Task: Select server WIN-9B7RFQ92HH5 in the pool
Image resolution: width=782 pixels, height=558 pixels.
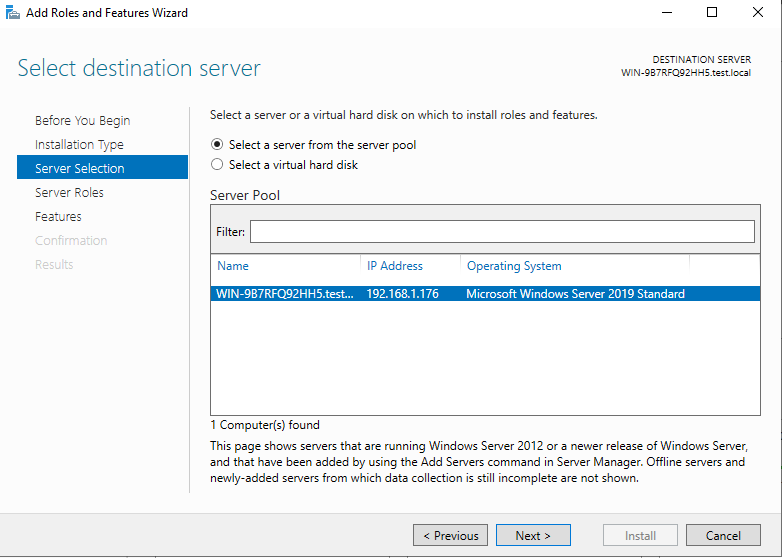Action: [x=285, y=294]
